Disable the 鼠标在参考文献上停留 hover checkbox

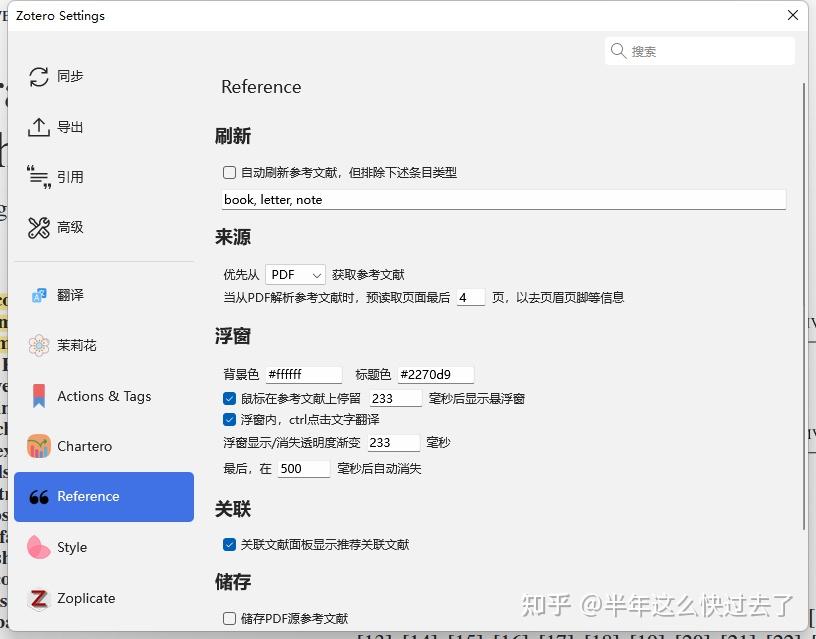pyautogui.click(x=229, y=398)
